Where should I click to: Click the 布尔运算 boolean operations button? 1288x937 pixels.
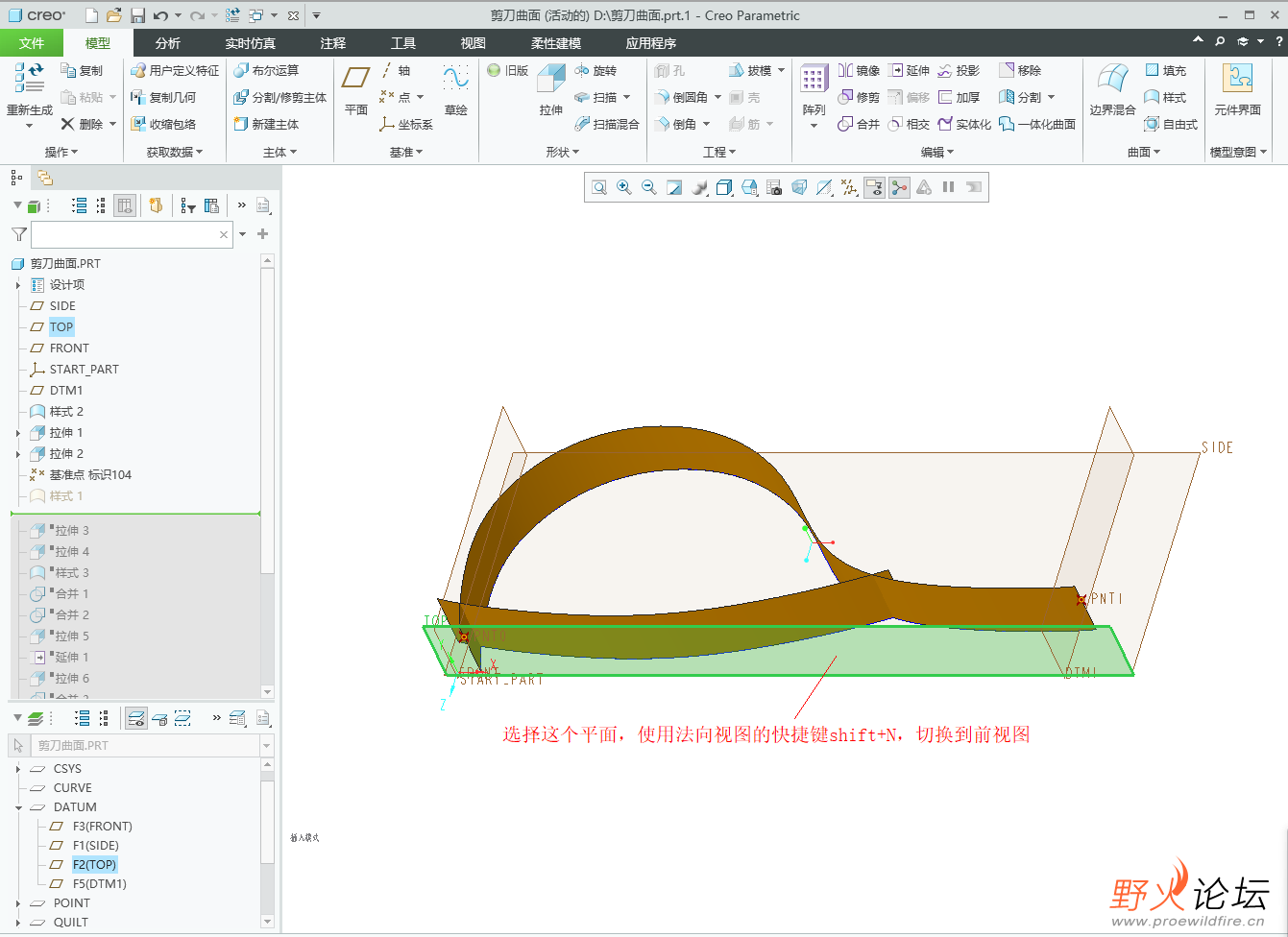tap(266, 70)
